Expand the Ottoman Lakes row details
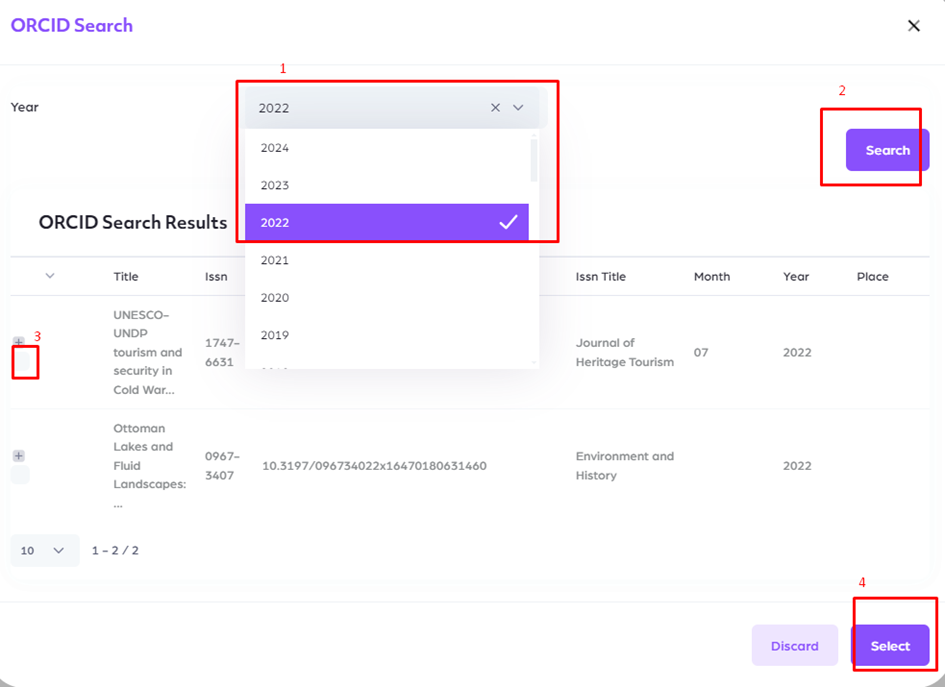Screen dimensions: 945x687 pos(19,456)
